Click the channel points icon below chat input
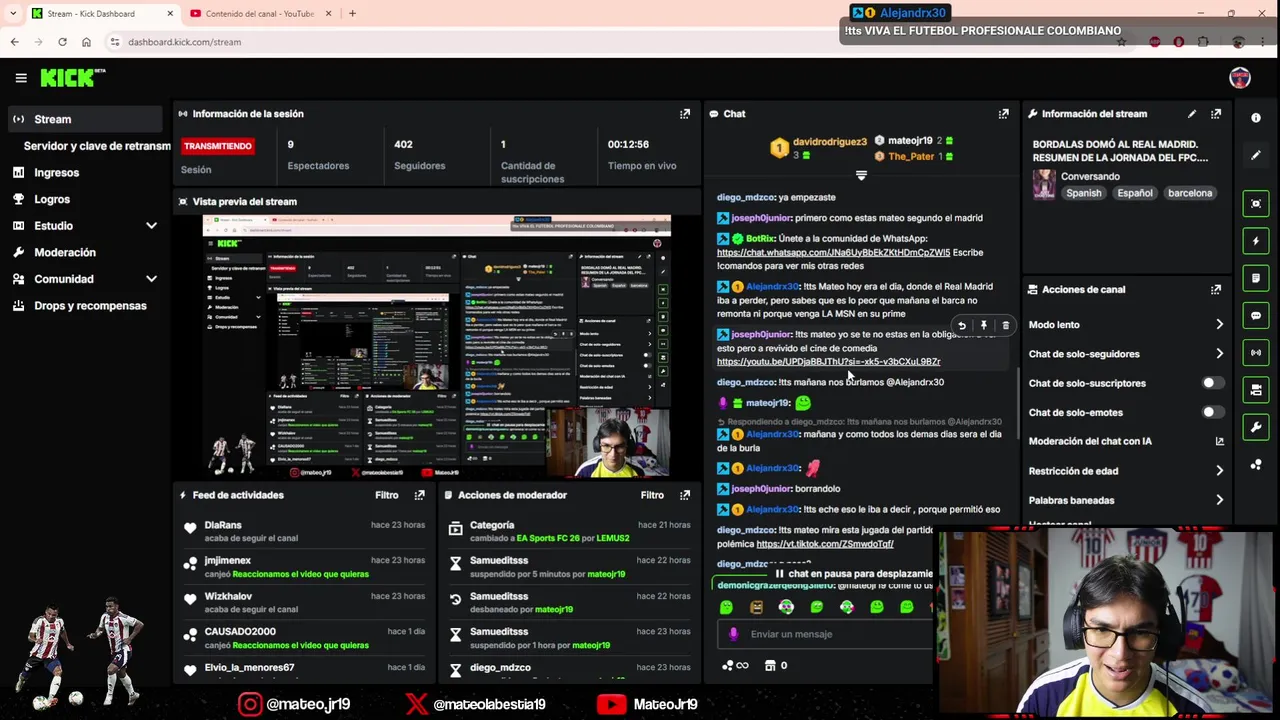Image resolution: width=1280 pixels, height=720 pixels. tap(735, 666)
